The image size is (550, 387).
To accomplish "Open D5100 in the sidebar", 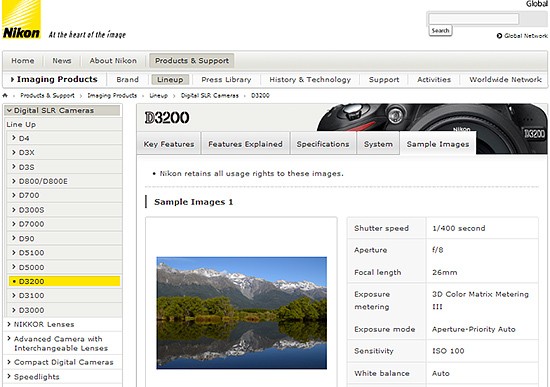I will coord(64,253).
